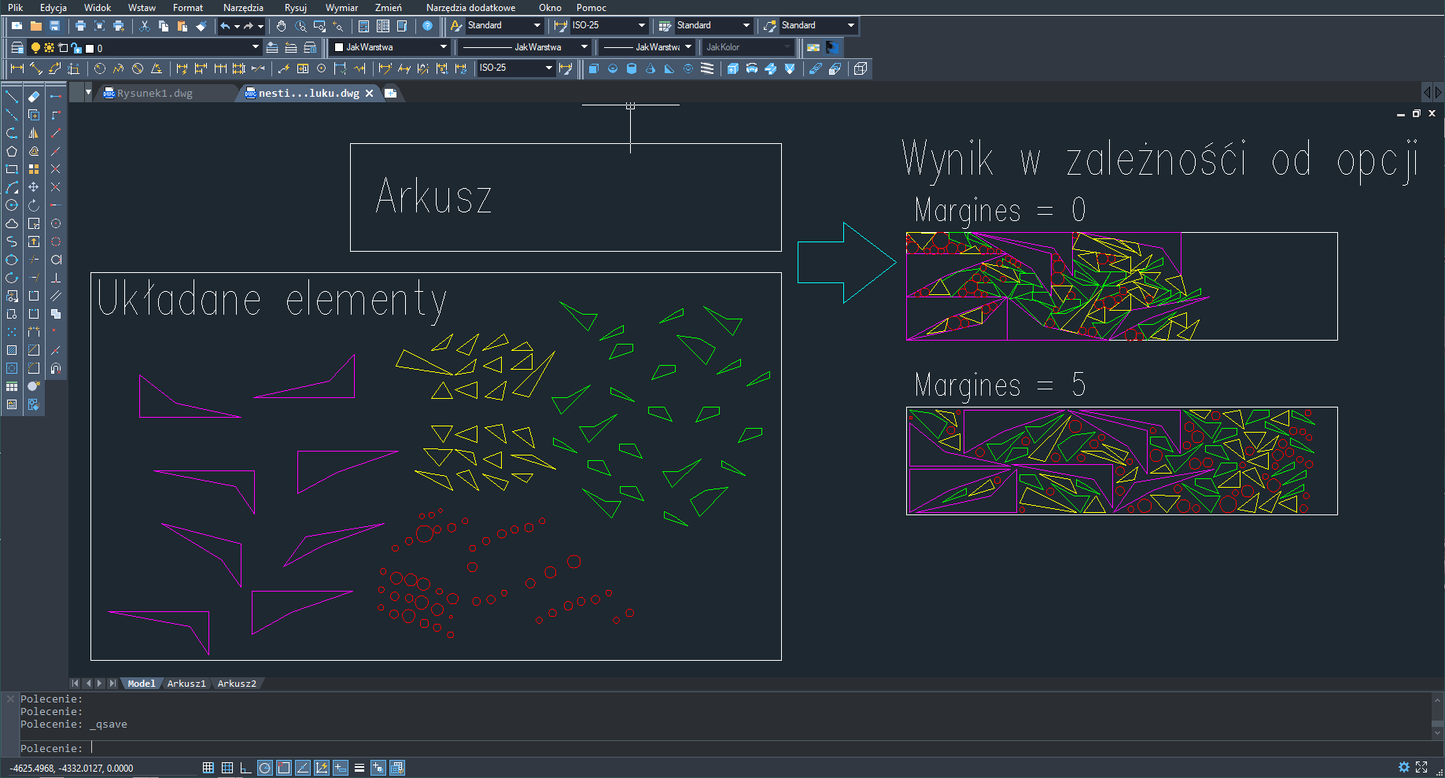This screenshot has height=778, width=1445.
Task: Select the Move tool
Action: pos(34,187)
